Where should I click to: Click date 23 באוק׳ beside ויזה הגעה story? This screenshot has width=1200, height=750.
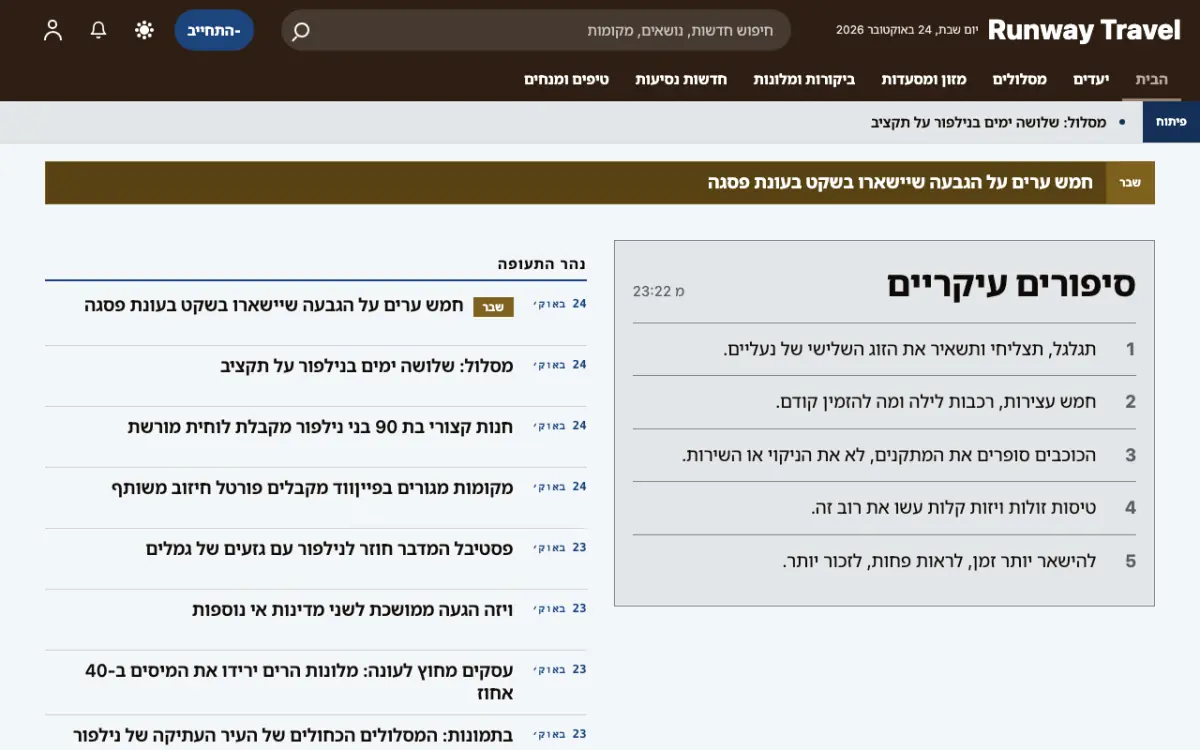[x=560, y=609]
